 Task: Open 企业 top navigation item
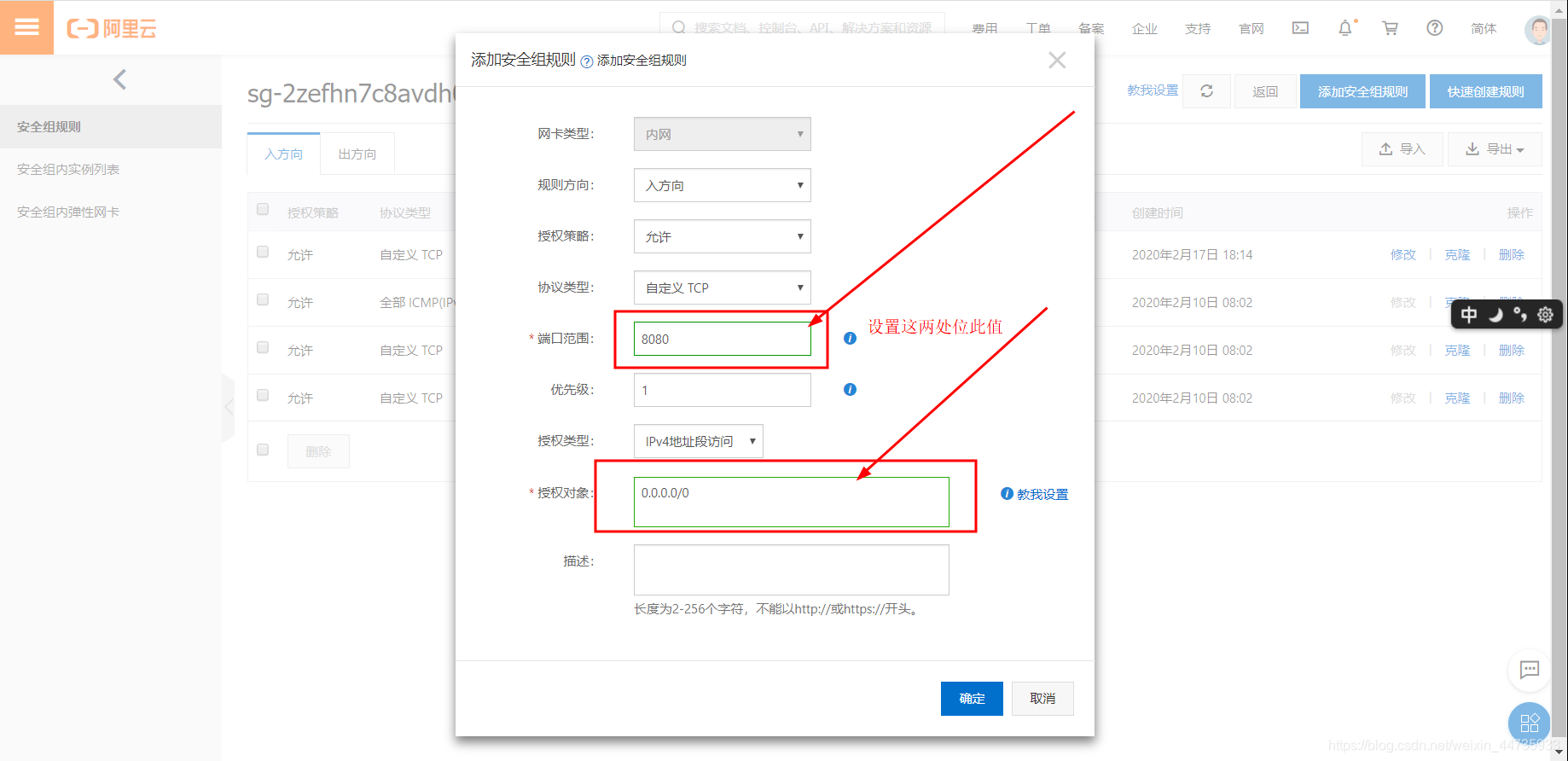click(x=1144, y=28)
